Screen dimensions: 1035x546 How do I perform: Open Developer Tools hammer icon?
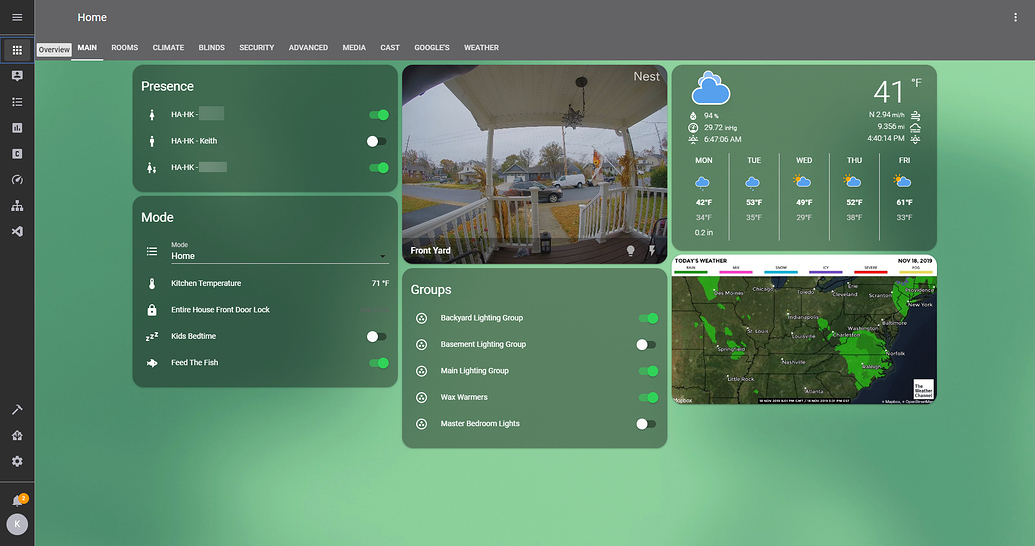coord(17,410)
